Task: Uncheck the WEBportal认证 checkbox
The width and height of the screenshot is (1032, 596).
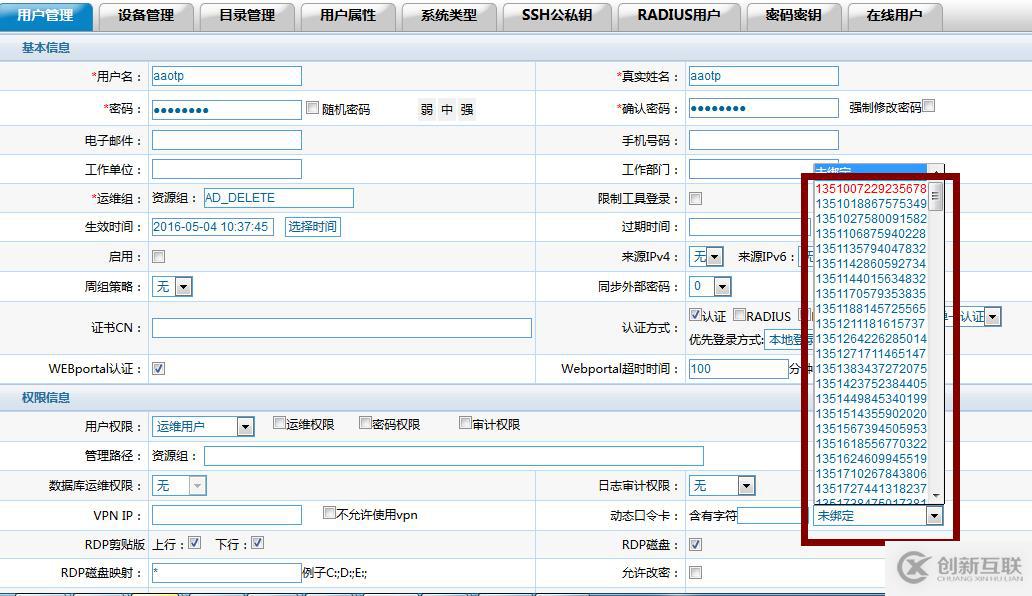Action: (159, 368)
